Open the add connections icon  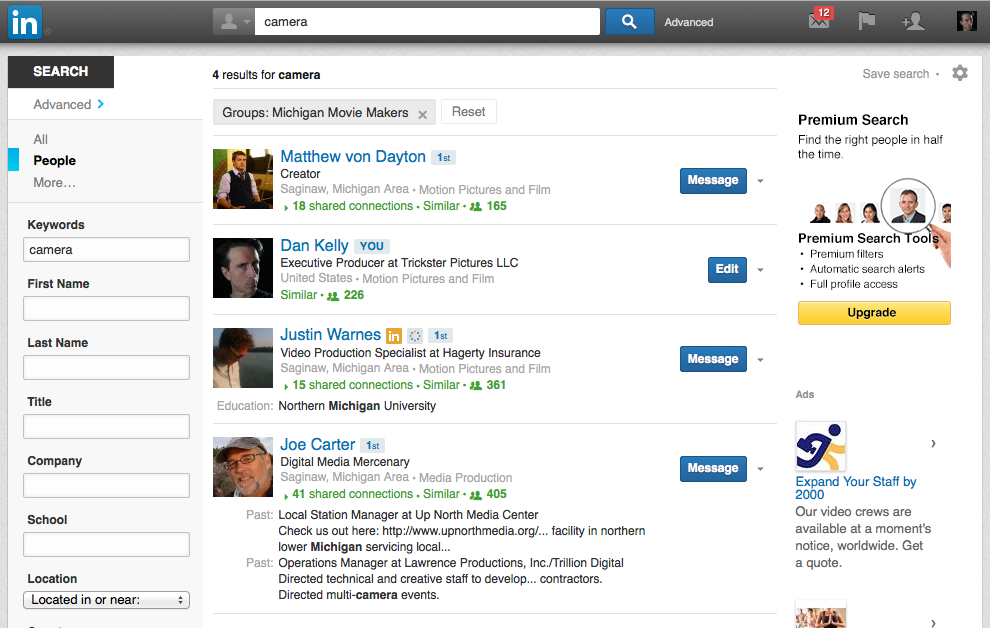click(x=913, y=21)
